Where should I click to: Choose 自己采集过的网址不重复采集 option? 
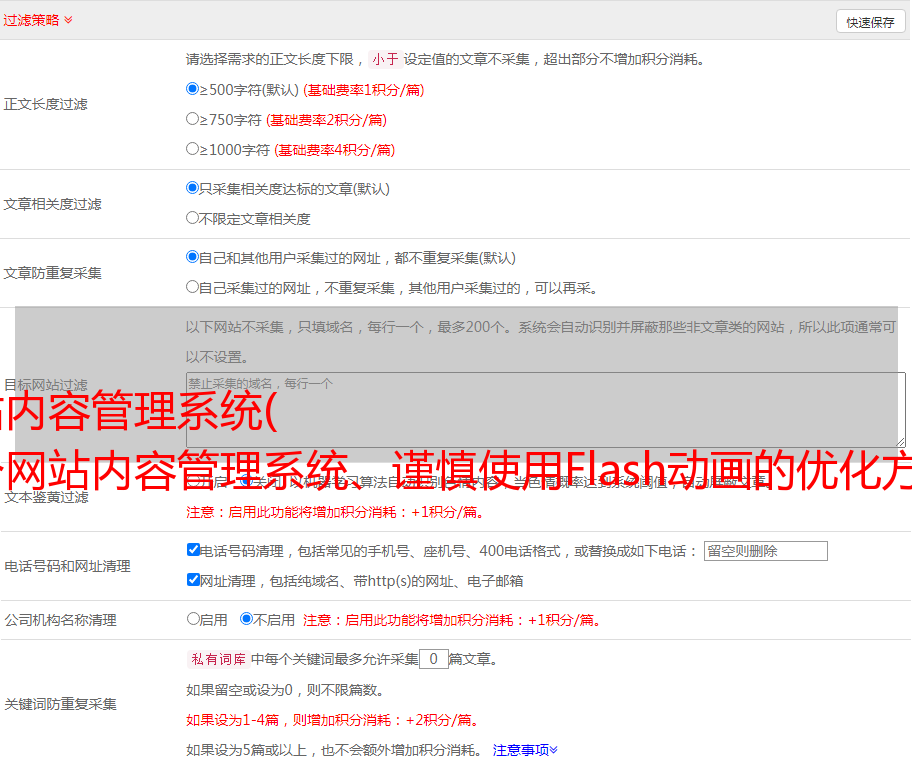pos(193,287)
